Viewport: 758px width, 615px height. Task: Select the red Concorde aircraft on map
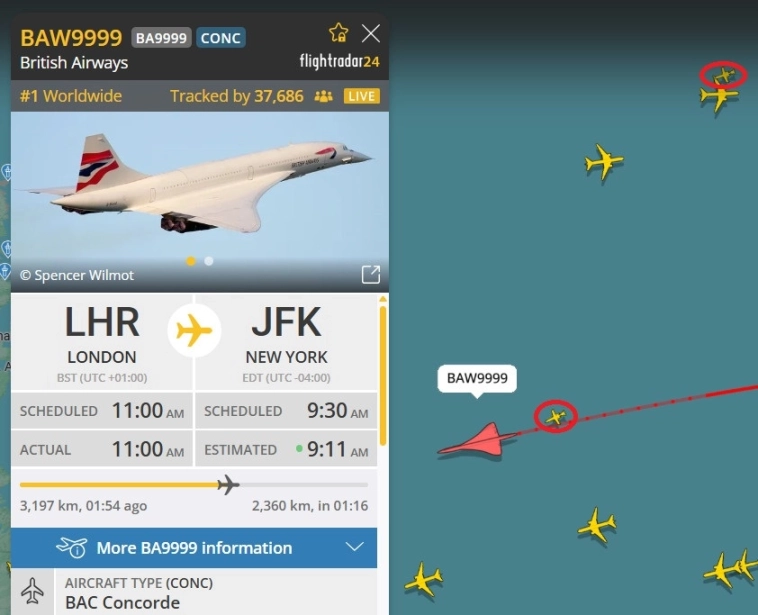[x=478, y=440]
